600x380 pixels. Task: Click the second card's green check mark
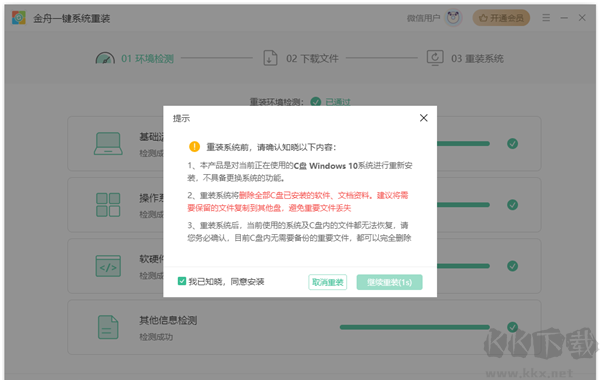click(512, 205)
